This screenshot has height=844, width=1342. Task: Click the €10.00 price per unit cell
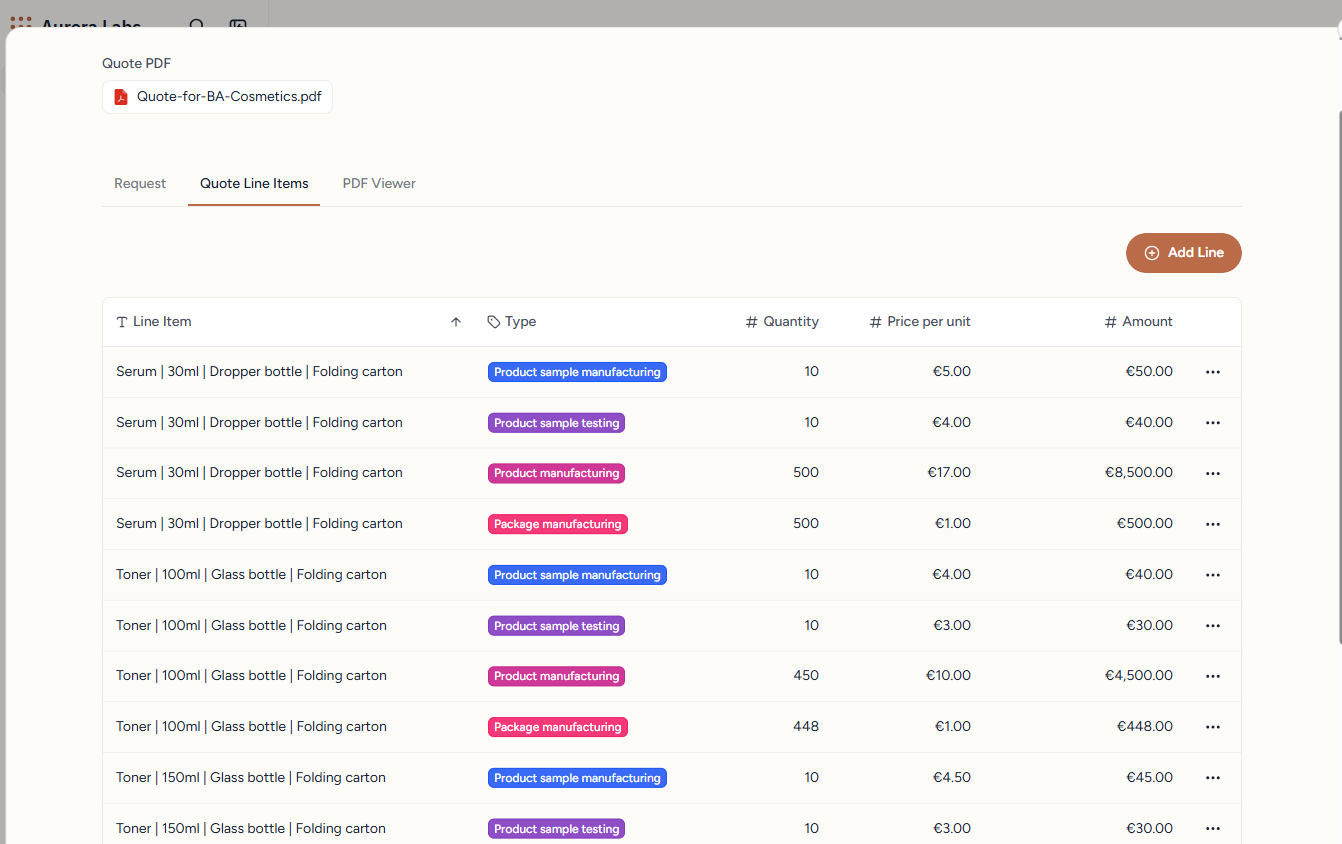[x=949, y=676]
